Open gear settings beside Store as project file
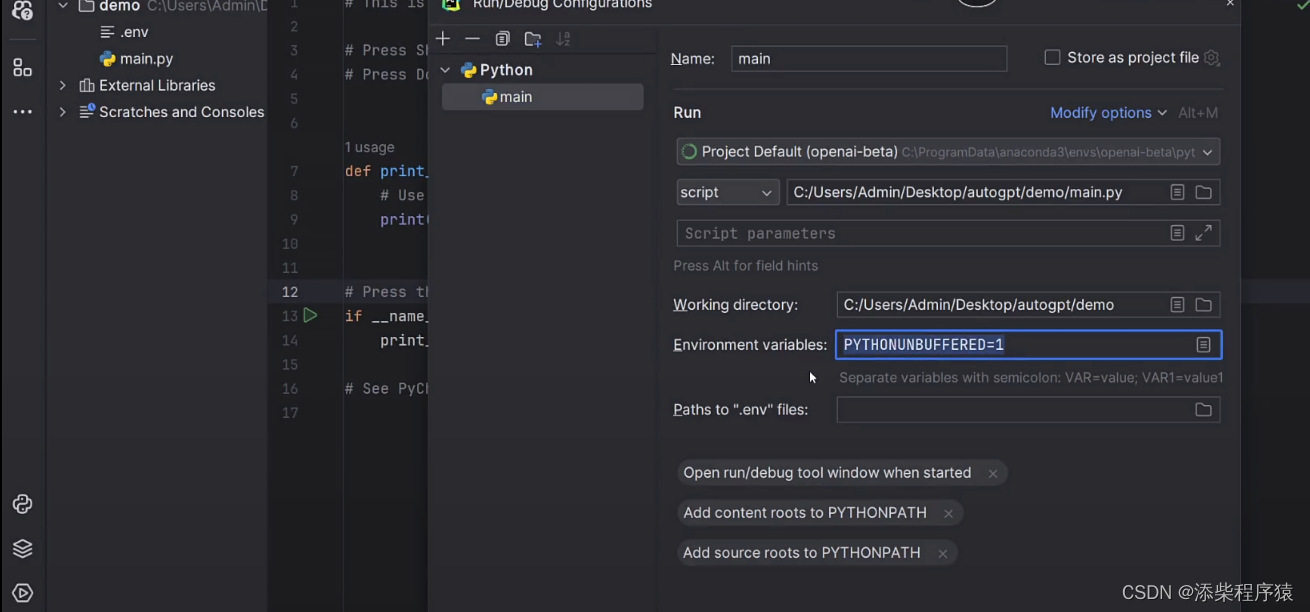This screenshot has width=1310, height=612. (1212, 58)
